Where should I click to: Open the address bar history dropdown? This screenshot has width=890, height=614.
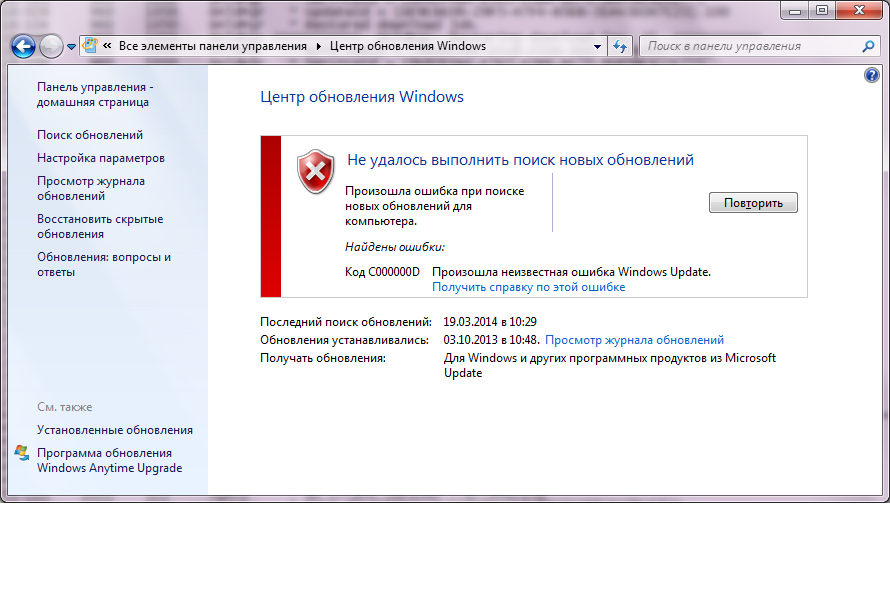(x=597, y=47)
